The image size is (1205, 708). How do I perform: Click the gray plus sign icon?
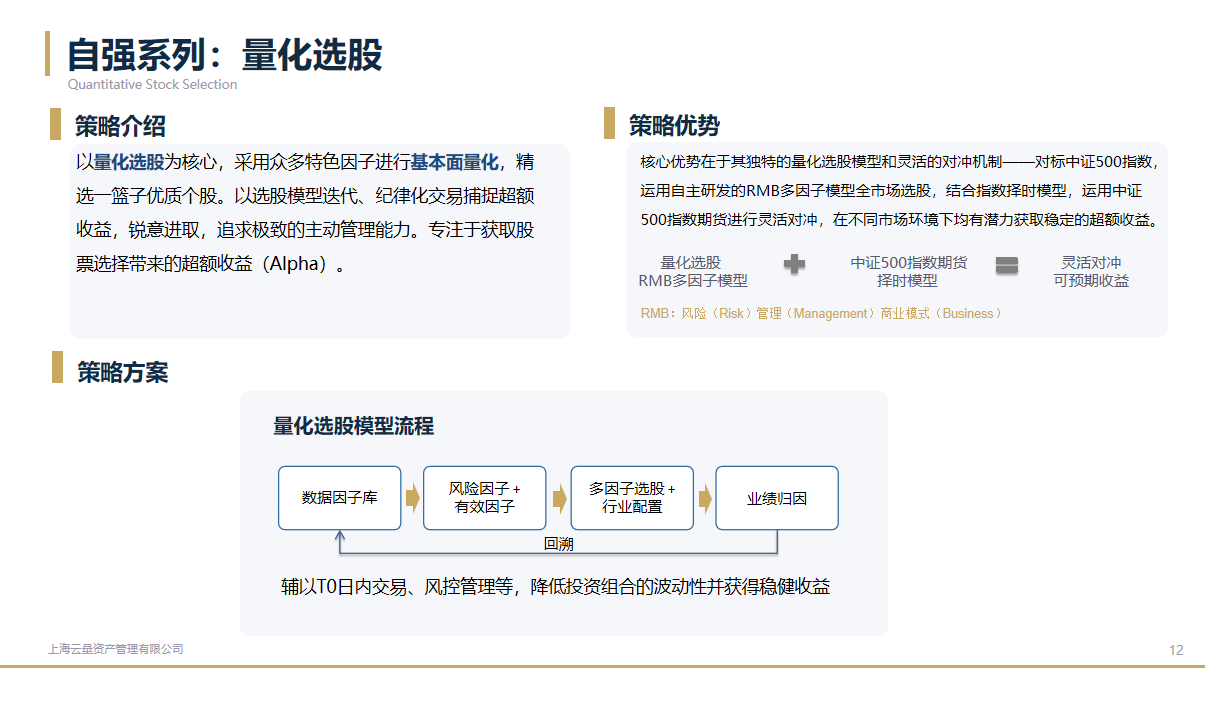click(x=794, y=265)
